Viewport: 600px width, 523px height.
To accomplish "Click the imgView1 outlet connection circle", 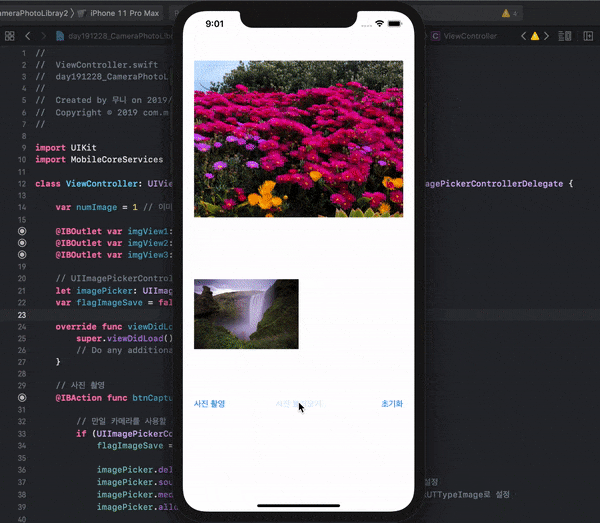I will click(x=22, y=231).
